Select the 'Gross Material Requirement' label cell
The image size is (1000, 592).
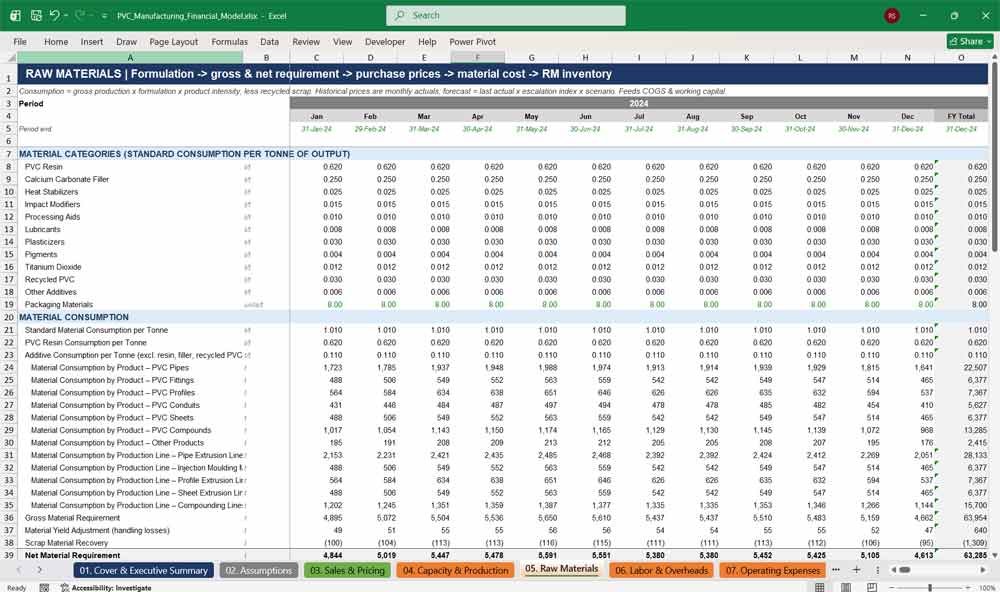[72, 518]
